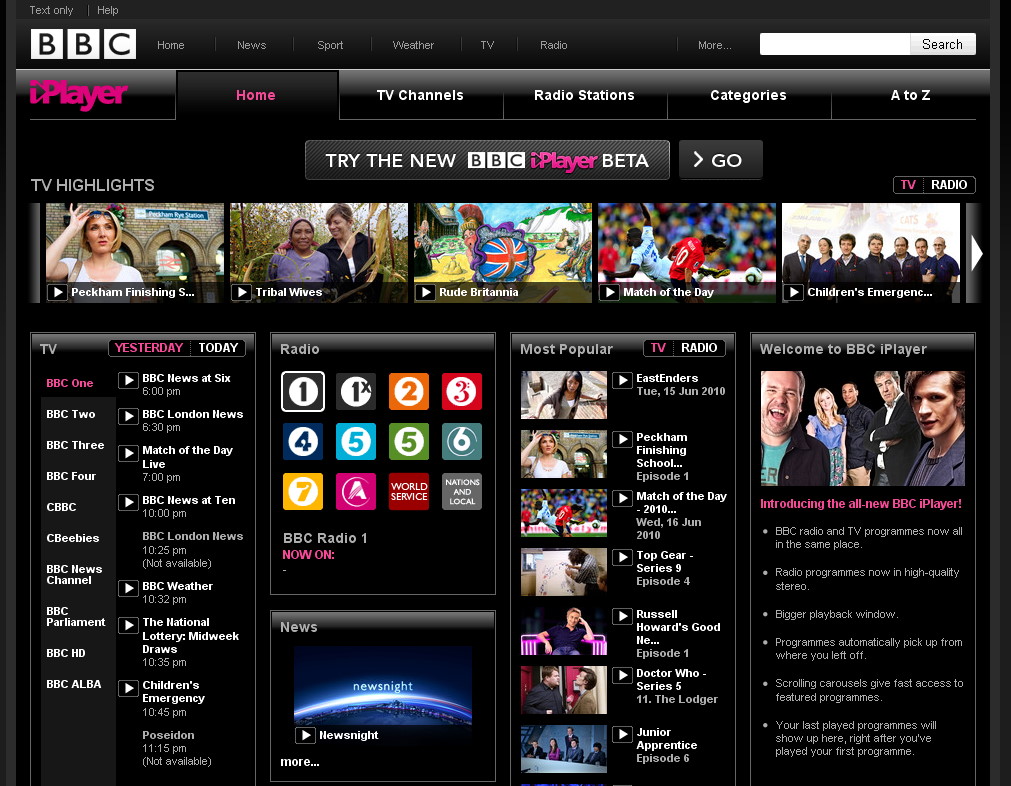
Task: Switch Most Popular to TV
Action: (x=658, y=348)
